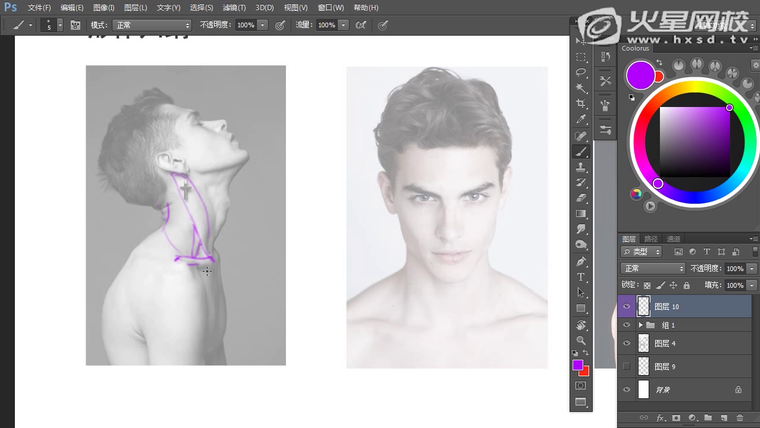The height and width of the screenshot is (428, 760).
Task: Select the Lasso tool
Action: tap(581, 73)
